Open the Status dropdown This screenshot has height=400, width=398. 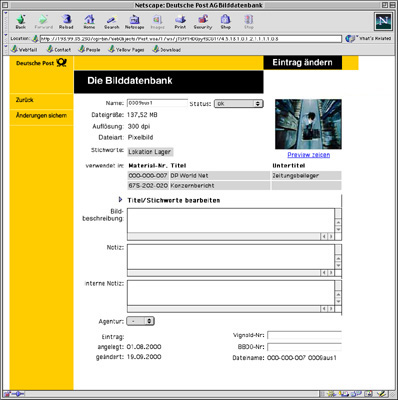point(239,104)
